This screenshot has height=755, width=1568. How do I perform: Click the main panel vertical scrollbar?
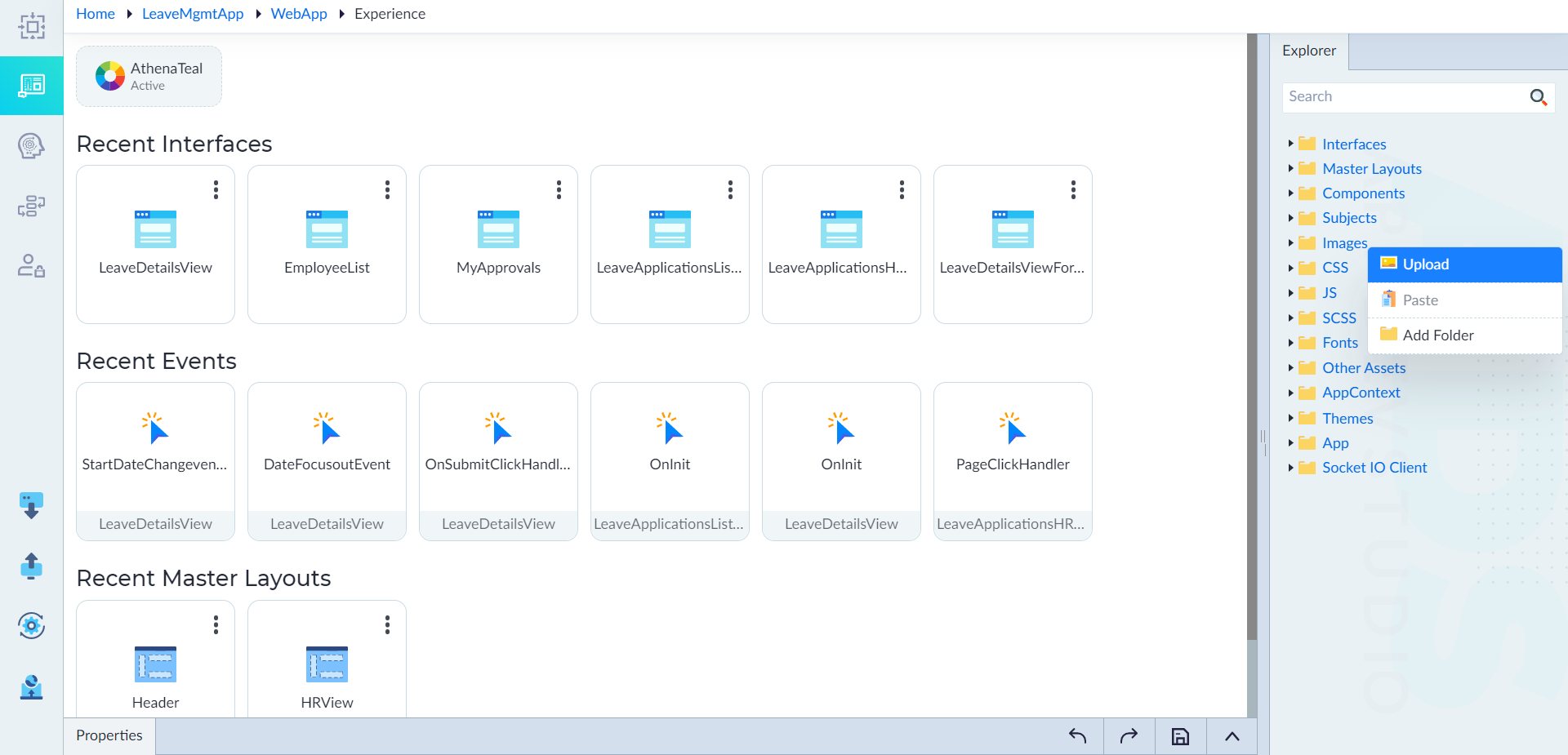(x=1252, y=336)
